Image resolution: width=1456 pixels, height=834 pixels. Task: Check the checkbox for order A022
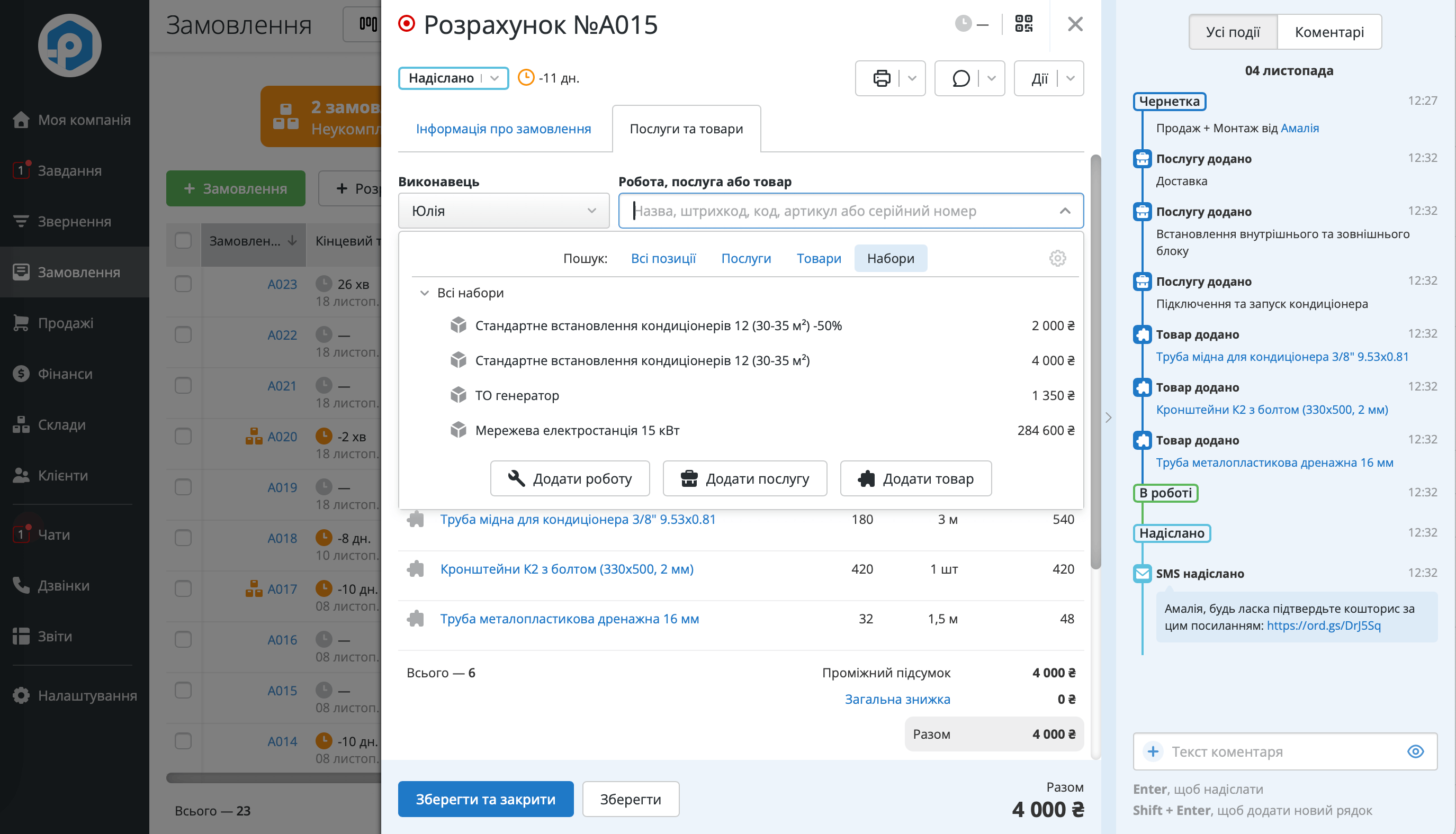(x=183, y=334)
